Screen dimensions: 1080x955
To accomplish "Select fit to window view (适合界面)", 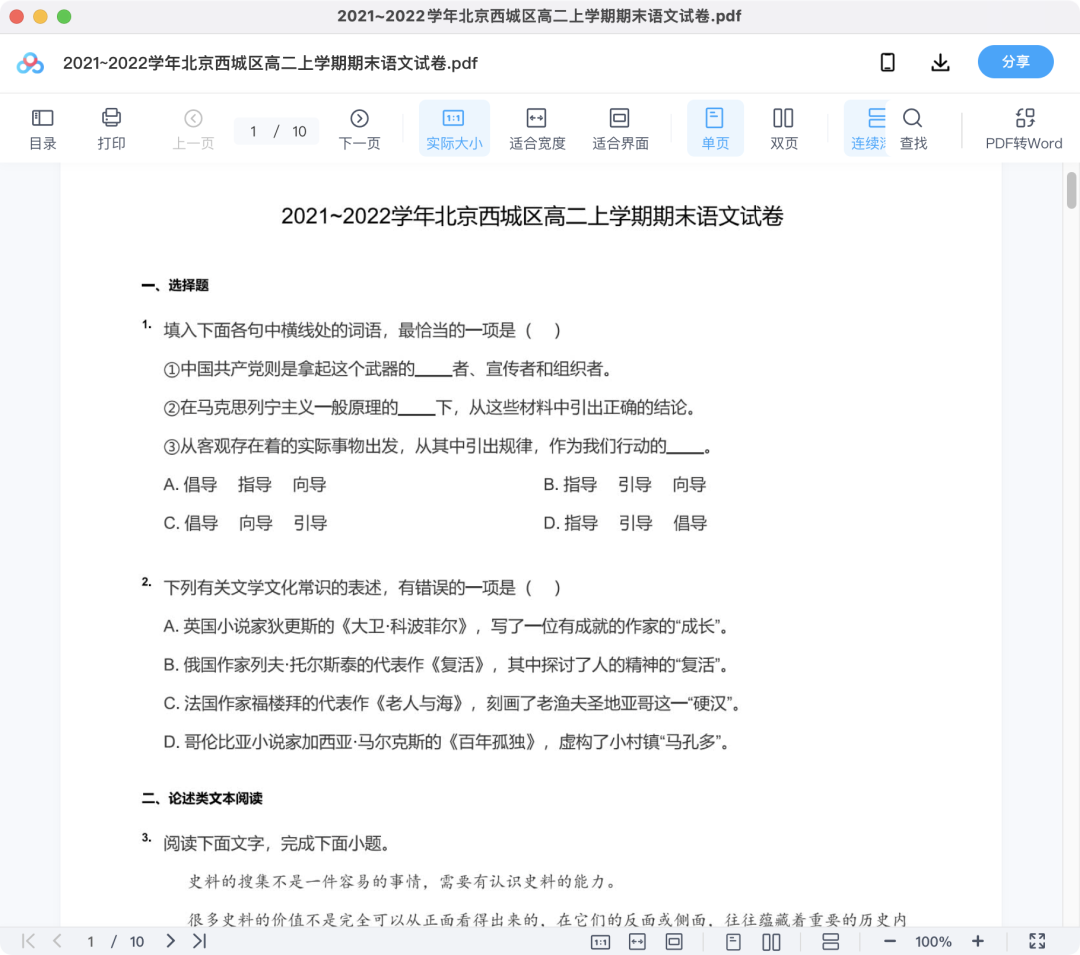I will pos(620,129).
